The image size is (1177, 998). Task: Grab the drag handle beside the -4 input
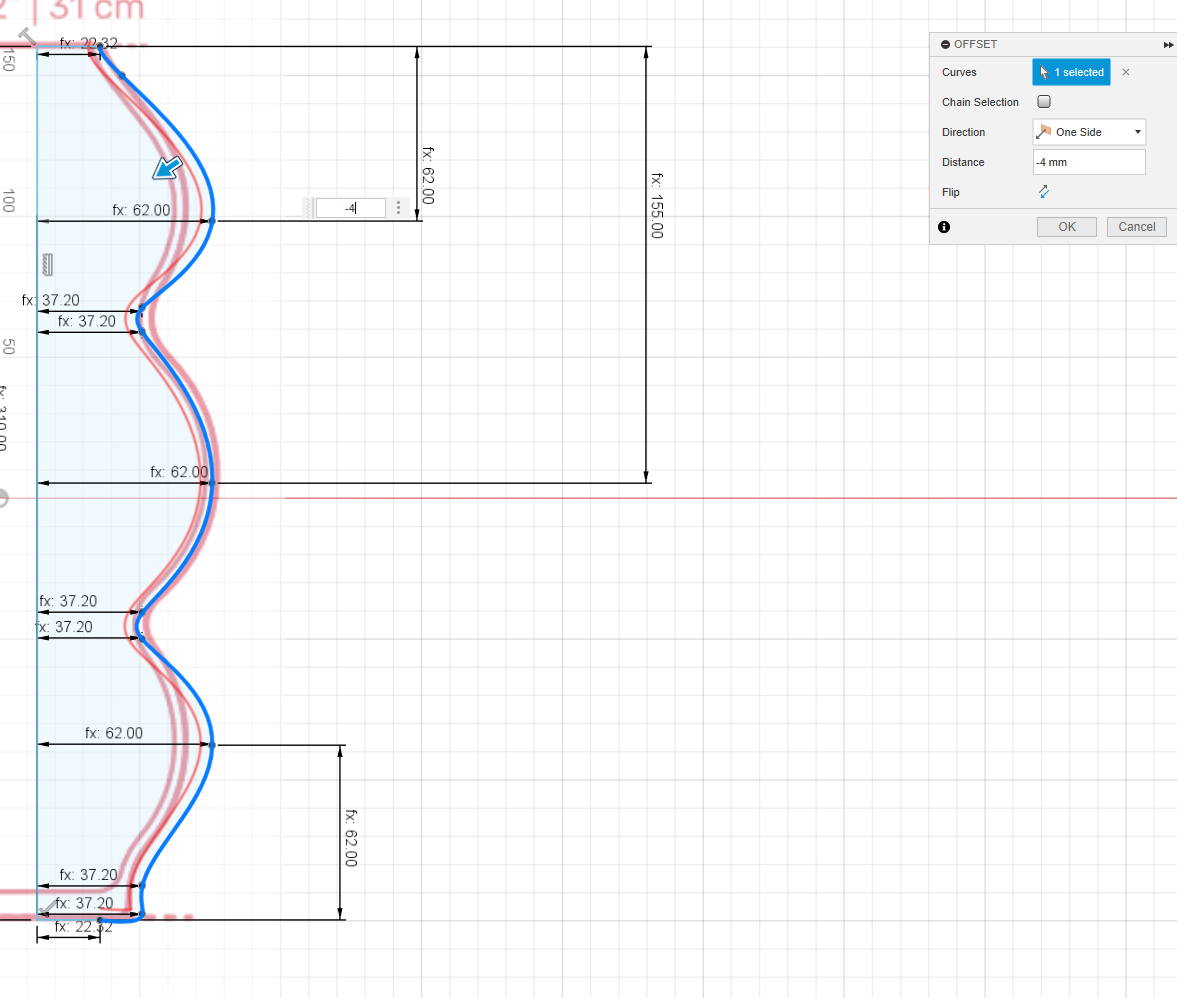pos(308,208)
